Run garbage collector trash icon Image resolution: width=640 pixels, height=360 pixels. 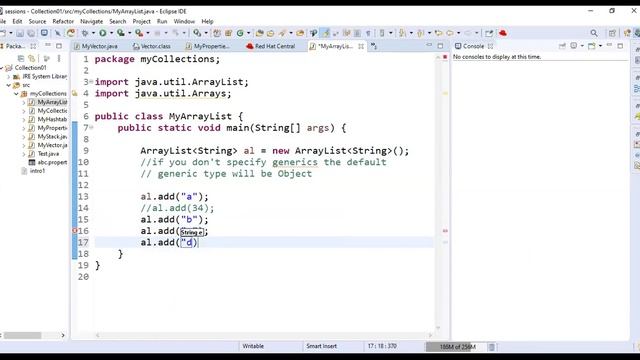pyautogui.click(x=492, y=347)
